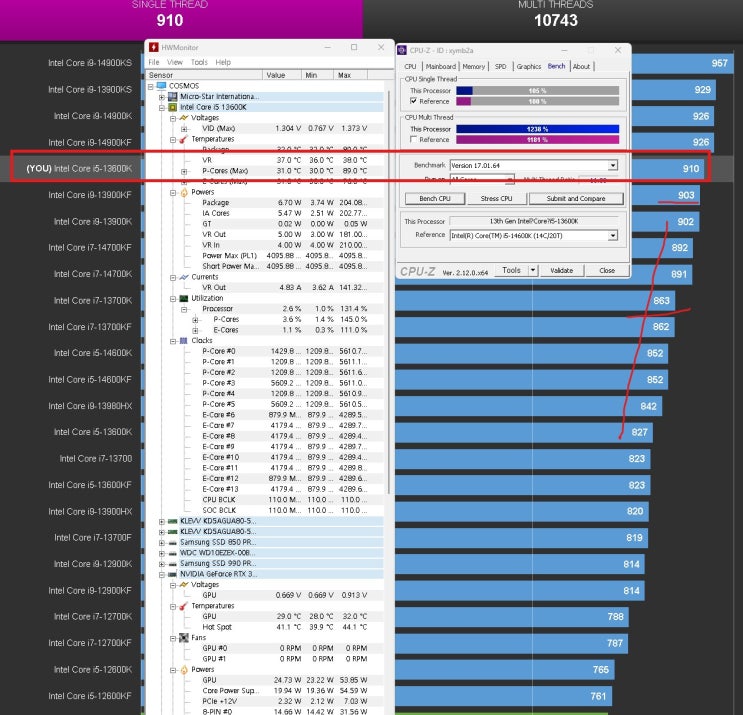Collapse the NVIDIA GeForce RTX node

pos(162,574)
